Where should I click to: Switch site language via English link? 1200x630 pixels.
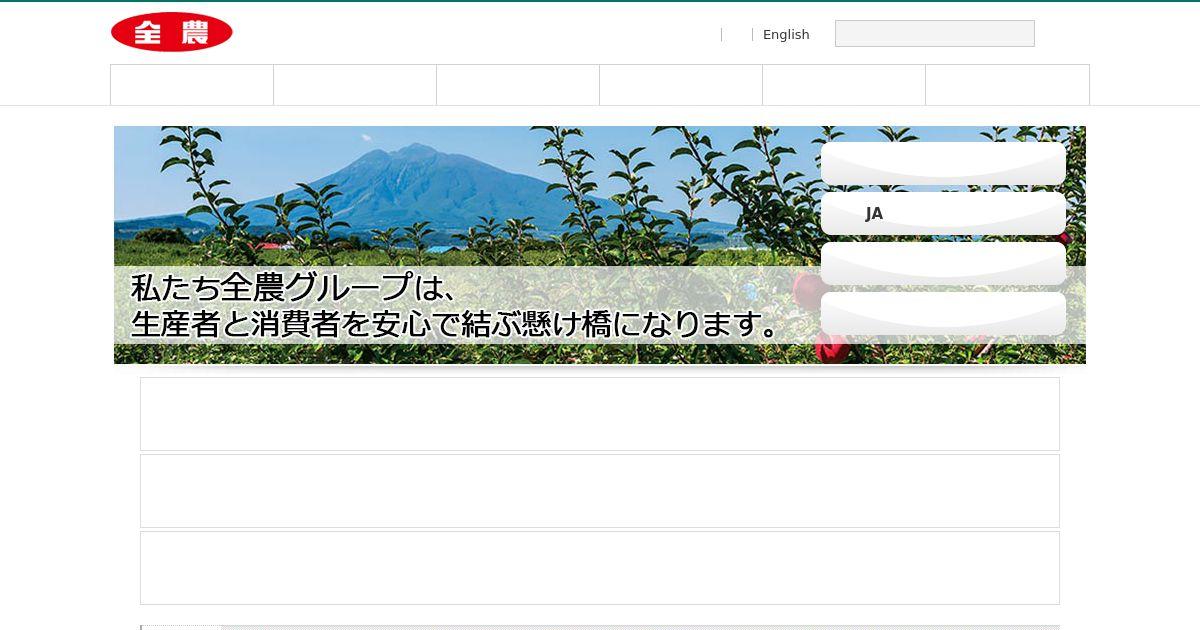[786, 34]
